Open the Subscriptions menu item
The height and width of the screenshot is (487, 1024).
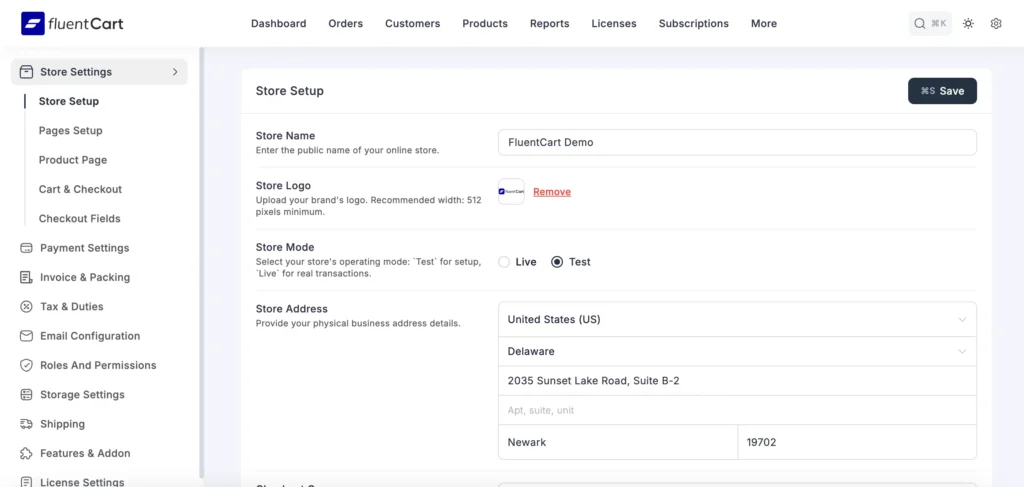pos(693,24)
